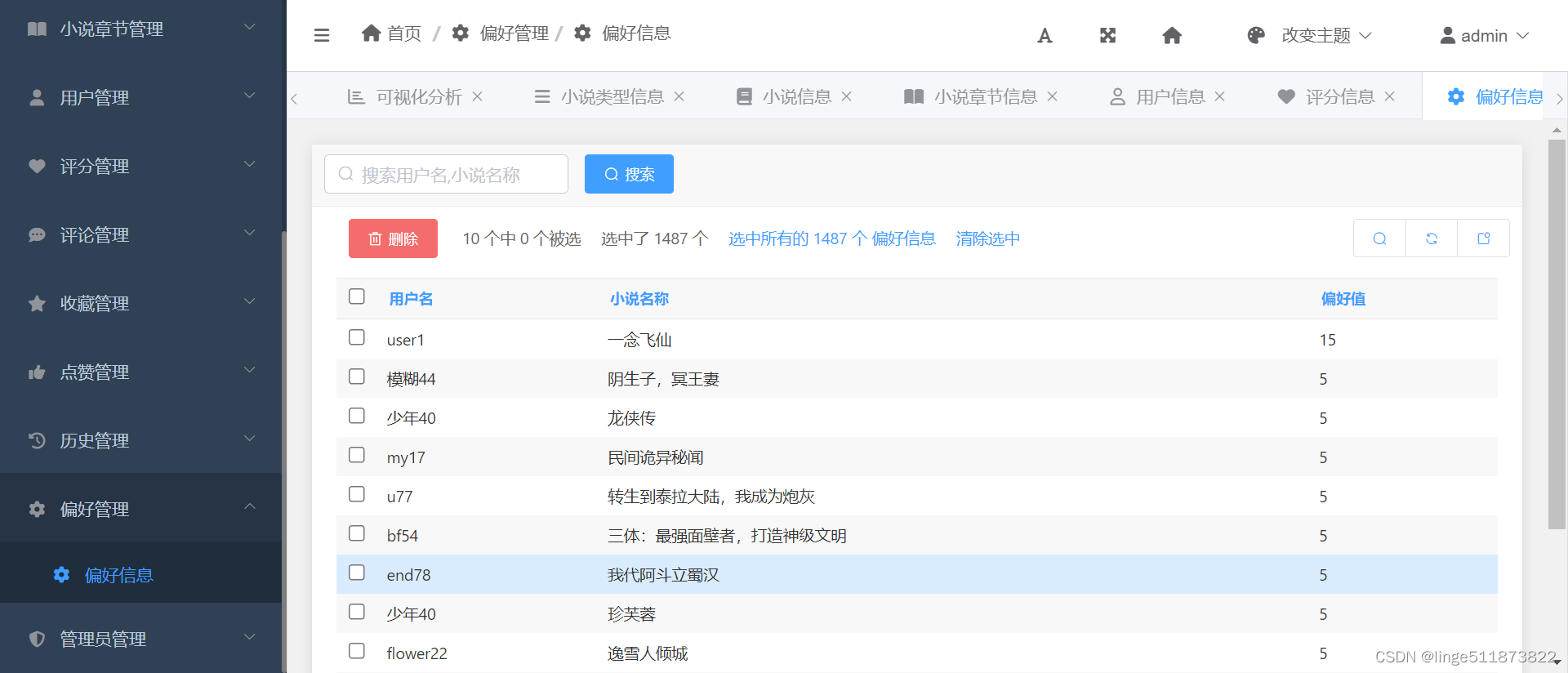Close the 小说章节信息 tab
The width and height of the screenshot is (1568, 673).
pos(1053,96)
